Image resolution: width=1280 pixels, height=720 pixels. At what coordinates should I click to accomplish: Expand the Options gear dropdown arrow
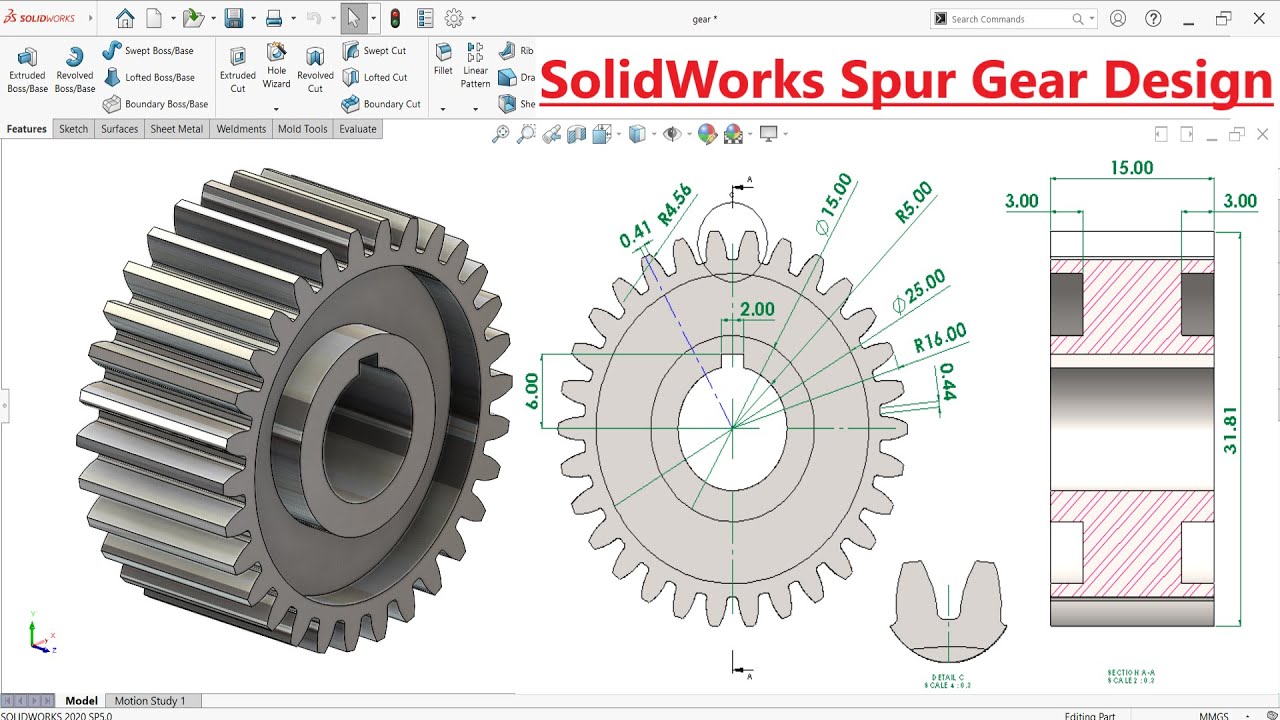coord(473,19)
